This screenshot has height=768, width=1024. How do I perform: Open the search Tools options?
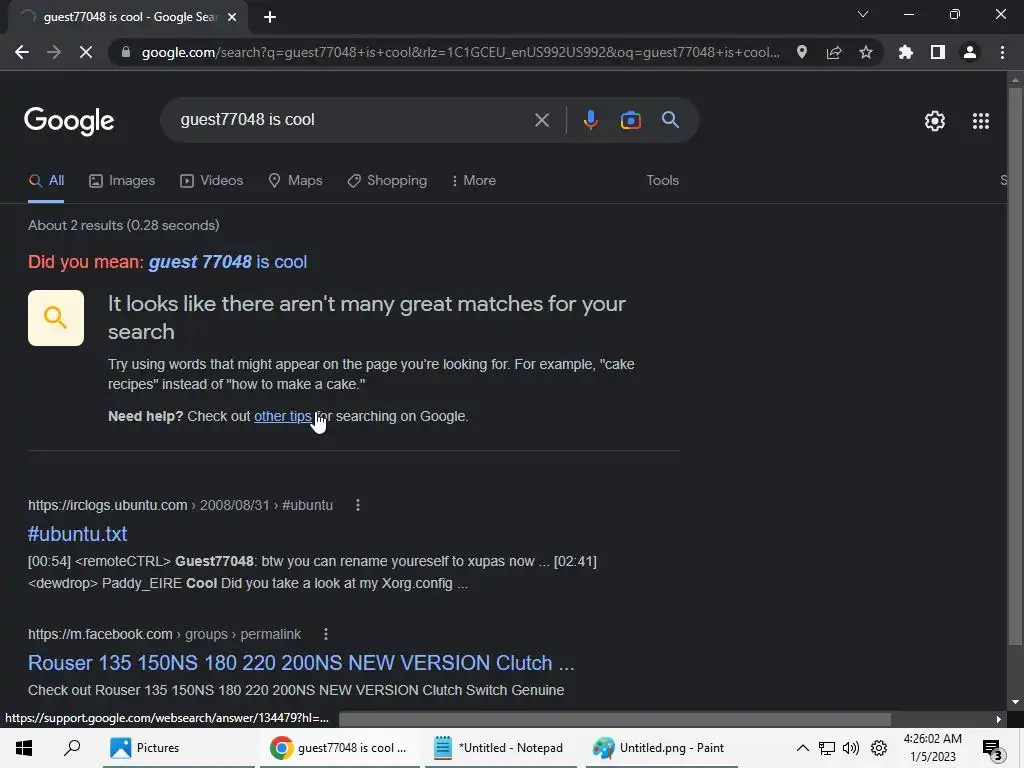tap(662, 181)
